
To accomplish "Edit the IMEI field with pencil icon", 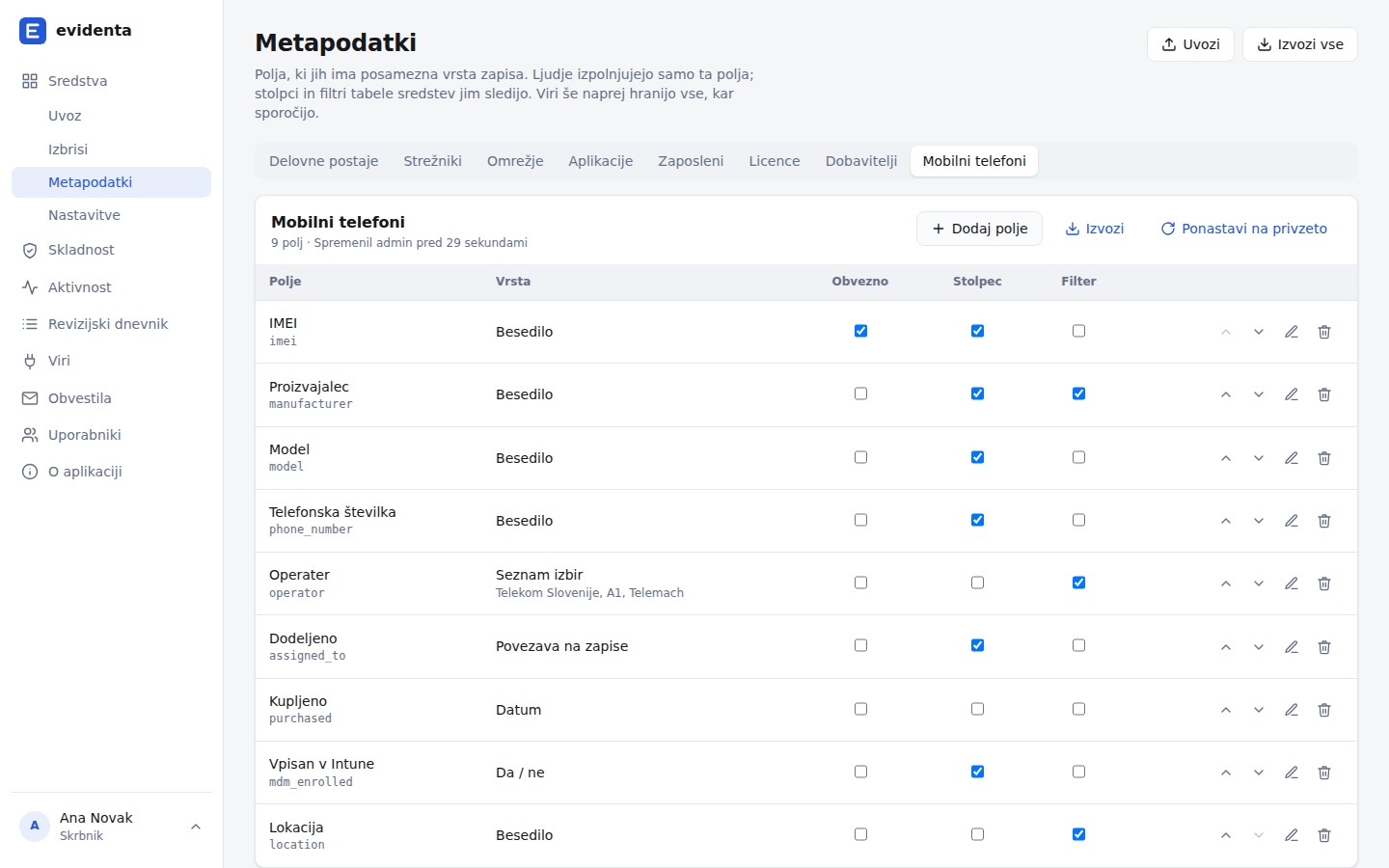I will pos(1292,332).
